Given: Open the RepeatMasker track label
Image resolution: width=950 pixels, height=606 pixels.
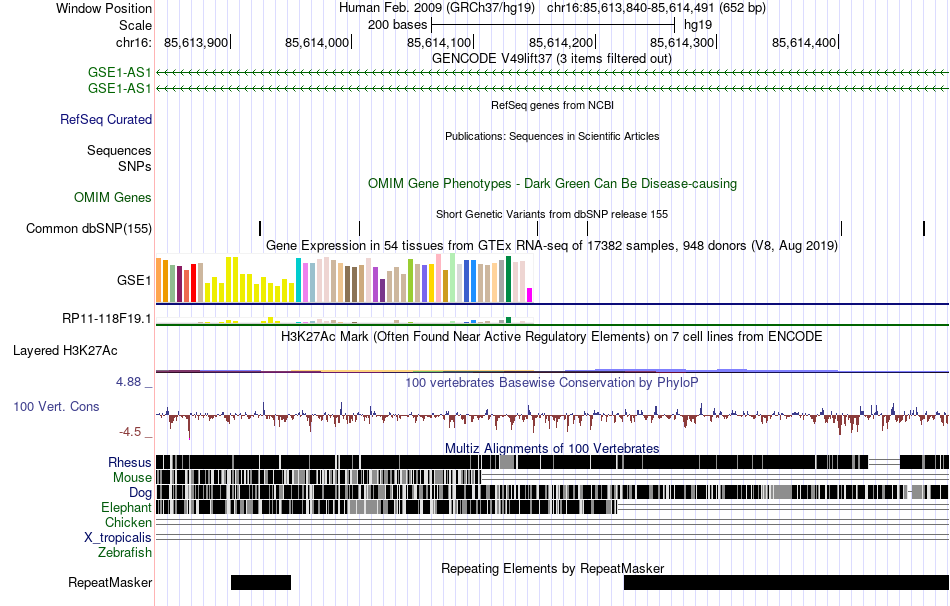Looking at the screenshot, I should 110,582.
